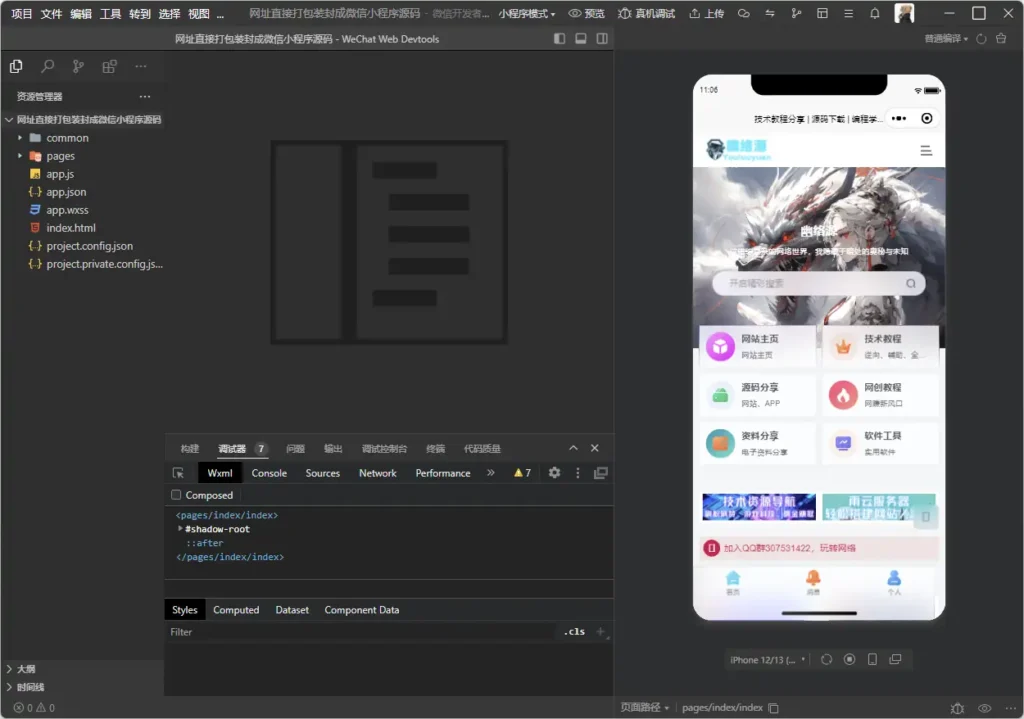Open the 小程序模式 mode dropdown

(x=526, y=14)
